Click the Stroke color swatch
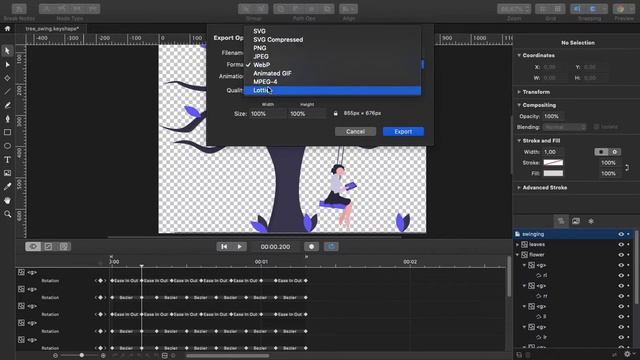The image size is (640, 360). pyautogui.click(x=553, y=163)
